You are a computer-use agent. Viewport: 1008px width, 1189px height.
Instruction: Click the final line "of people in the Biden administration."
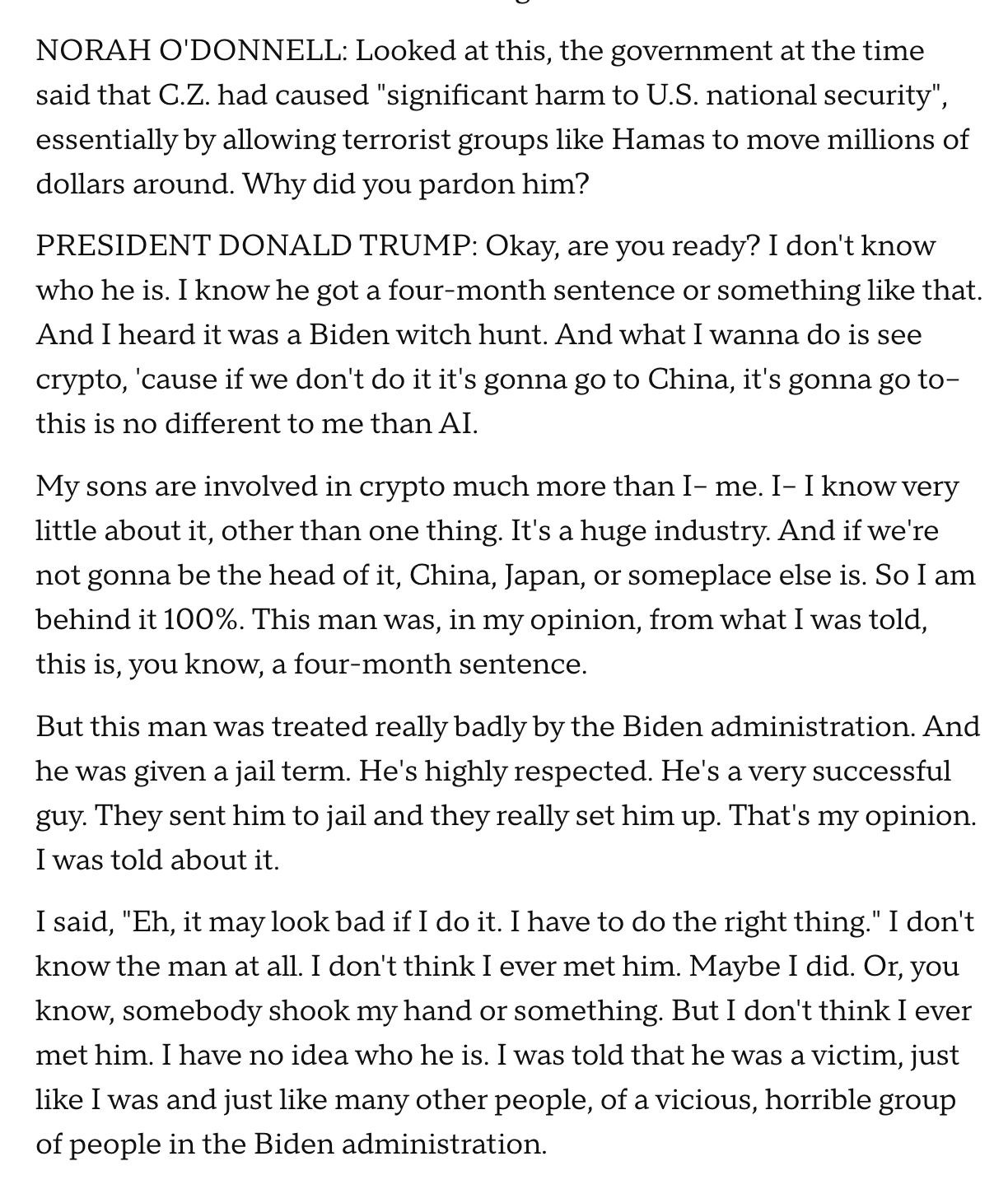pos(291,1145)
